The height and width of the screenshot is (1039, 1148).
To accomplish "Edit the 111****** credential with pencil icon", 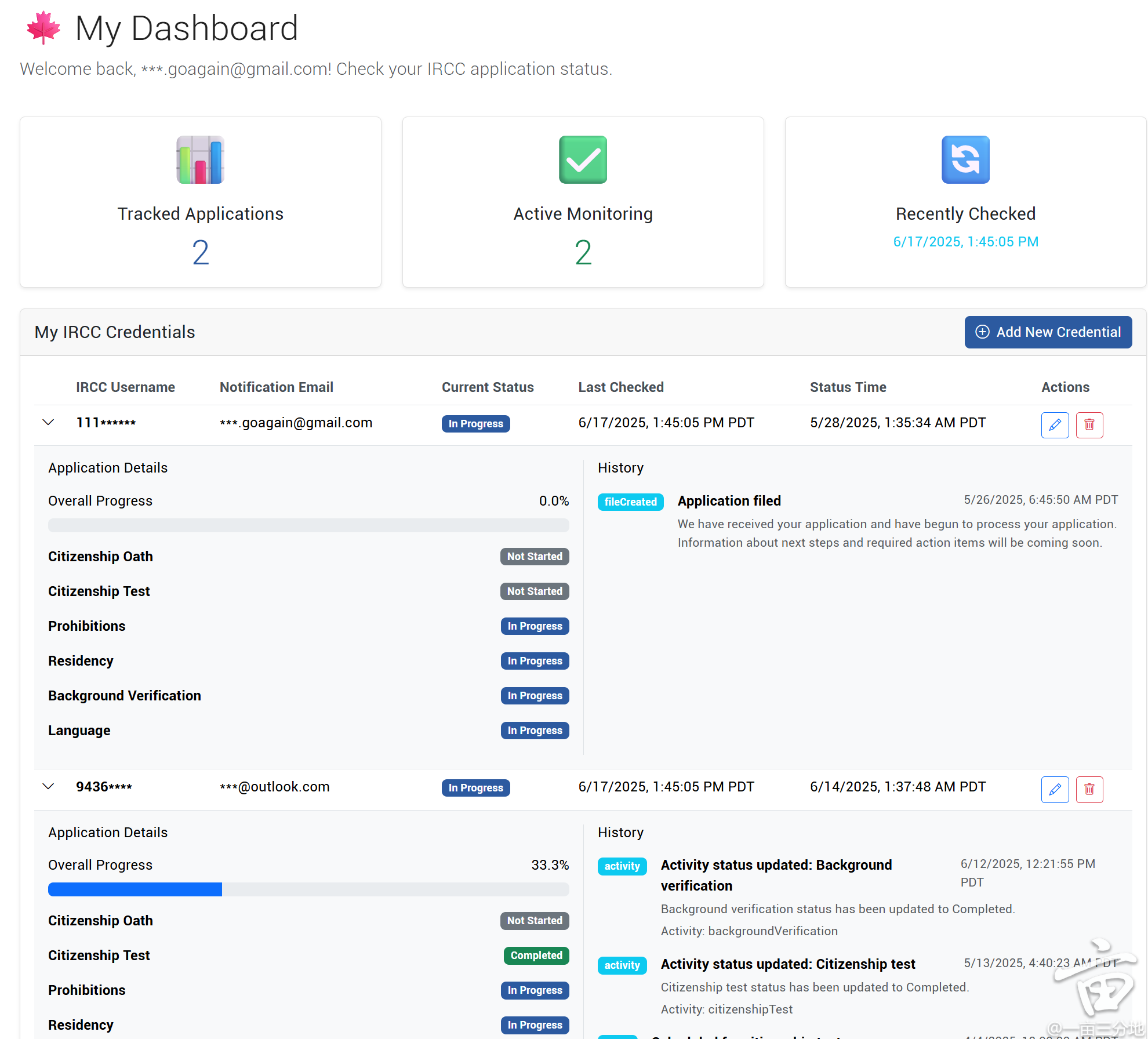I will coord(1055,425).
